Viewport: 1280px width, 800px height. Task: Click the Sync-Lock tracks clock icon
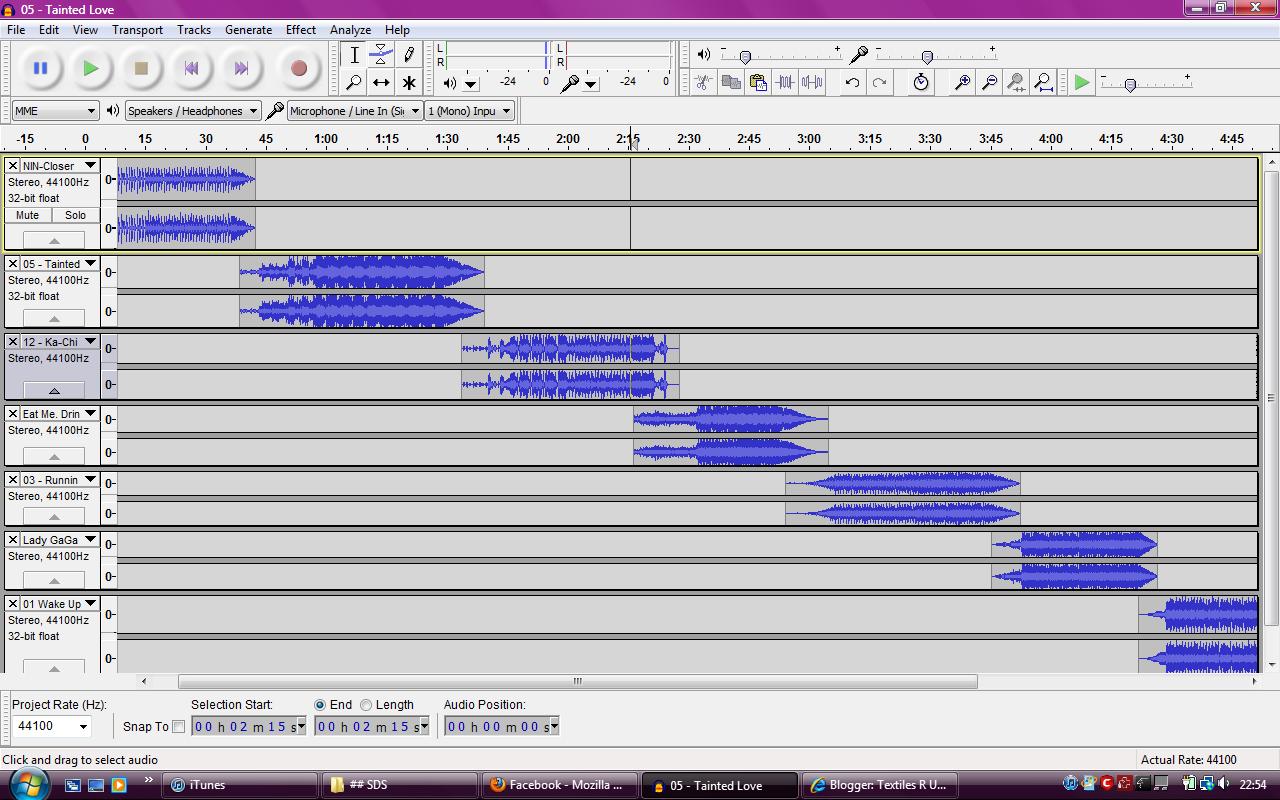click(x=921, y=82)
